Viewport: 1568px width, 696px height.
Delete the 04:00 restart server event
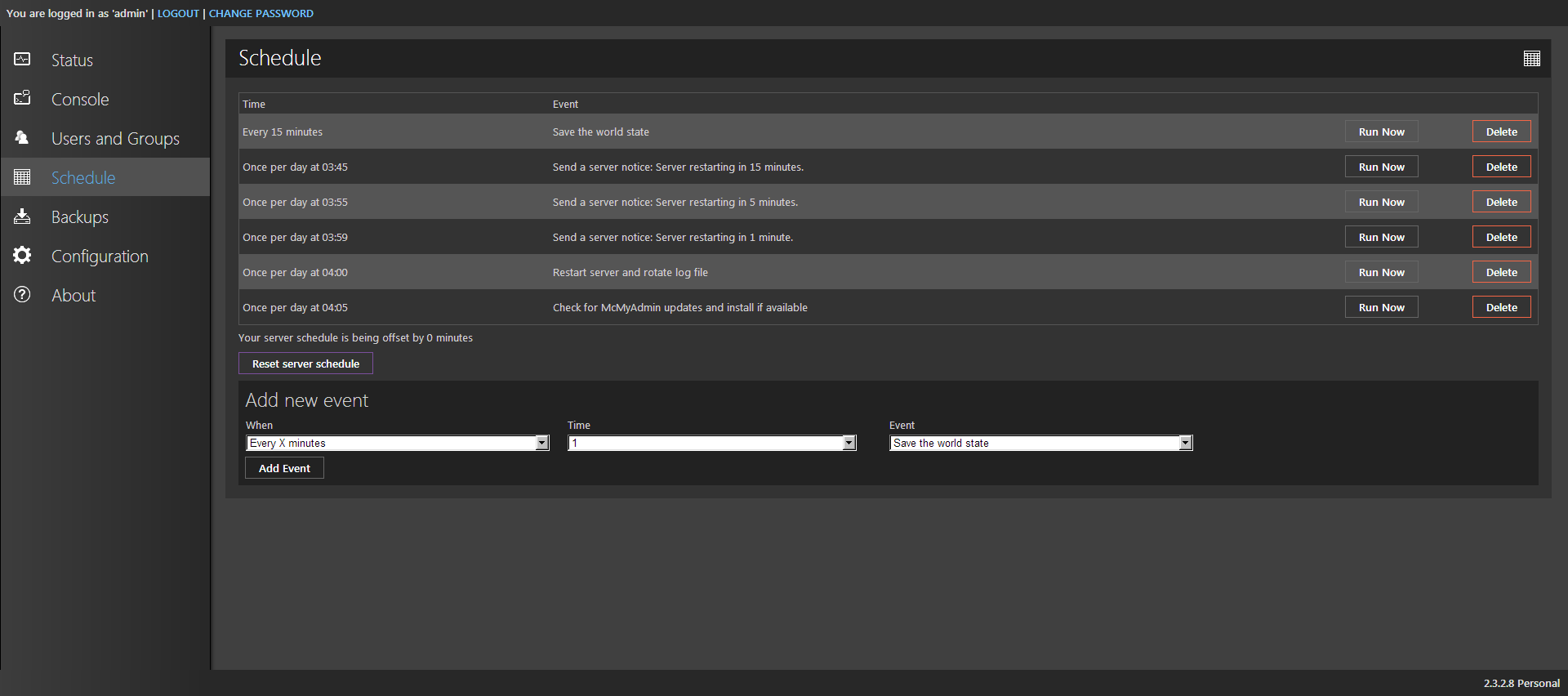point(1501,272)
